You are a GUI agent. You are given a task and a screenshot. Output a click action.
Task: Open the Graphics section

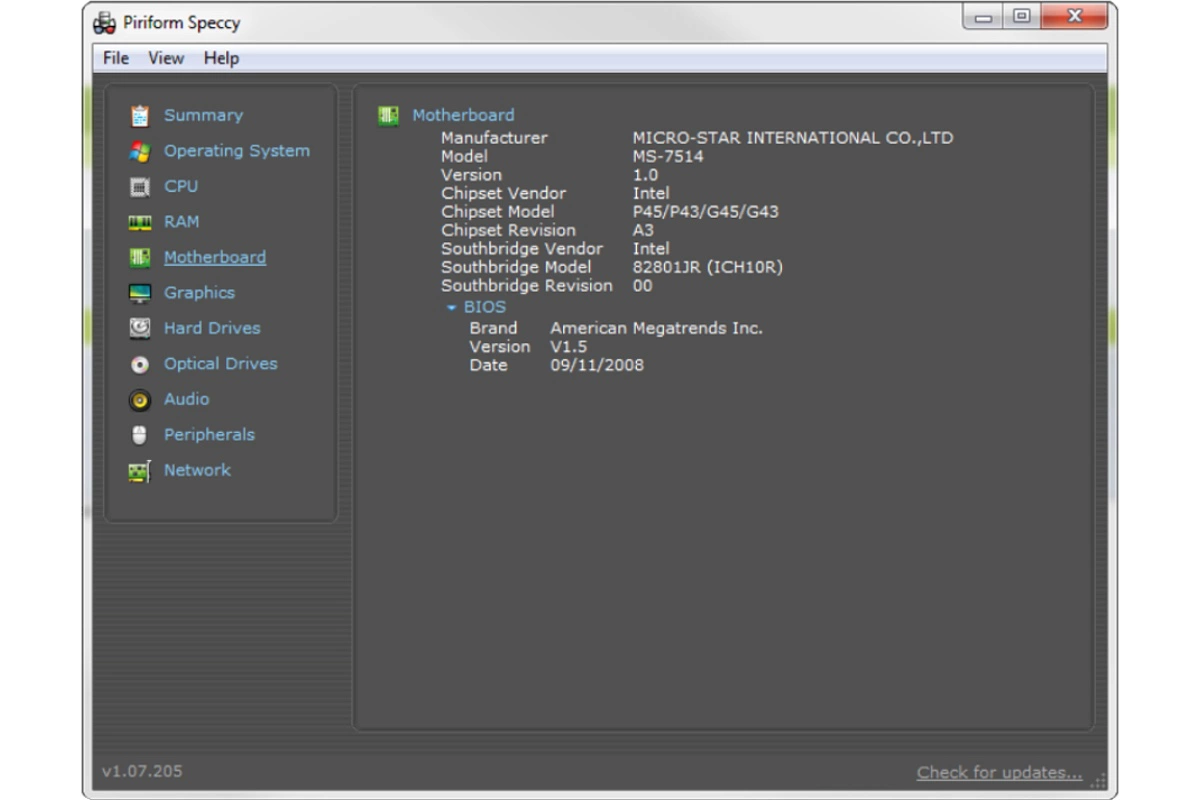tap(199, 293)
